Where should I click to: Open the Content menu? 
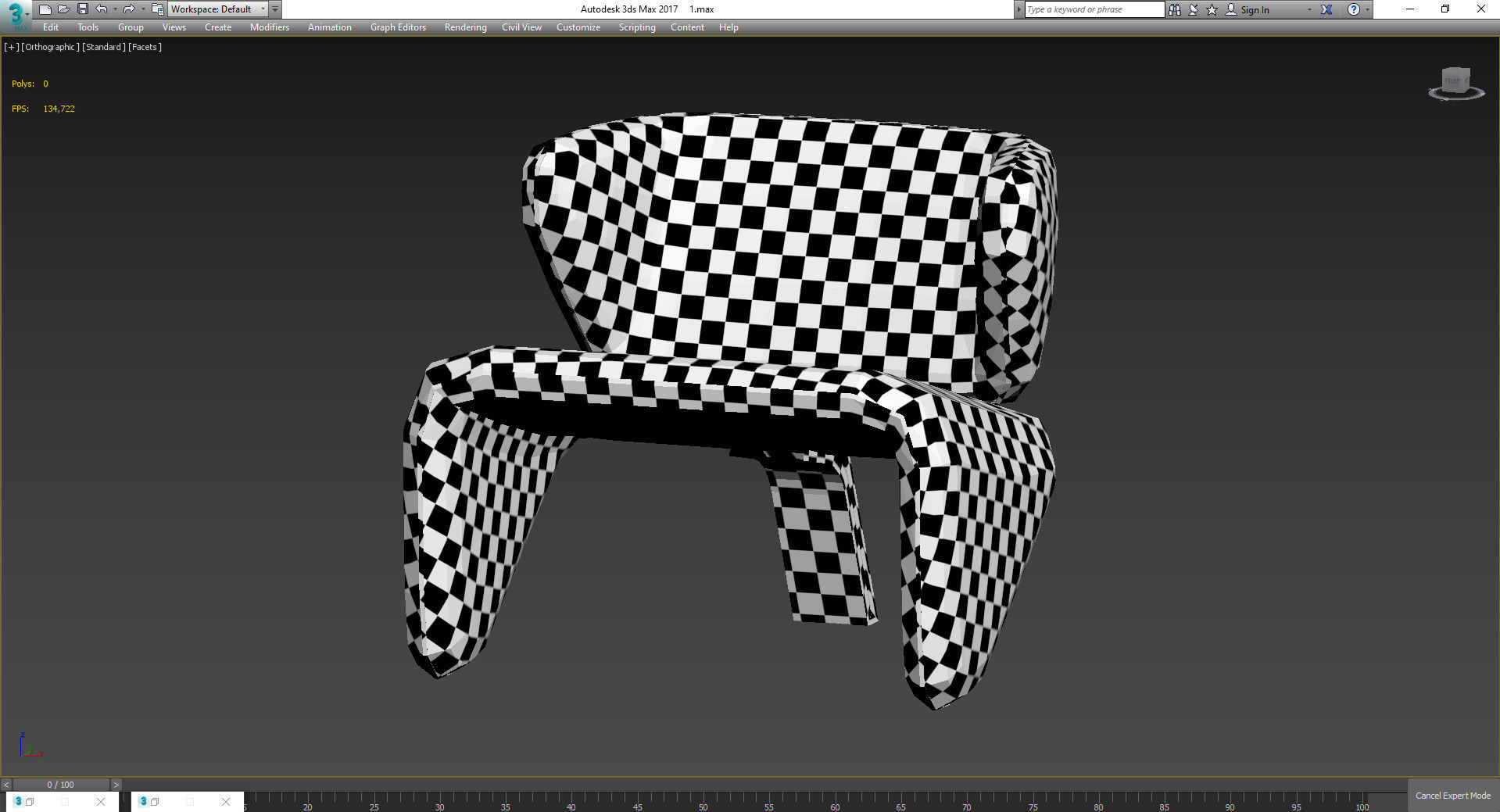[687, 27]
